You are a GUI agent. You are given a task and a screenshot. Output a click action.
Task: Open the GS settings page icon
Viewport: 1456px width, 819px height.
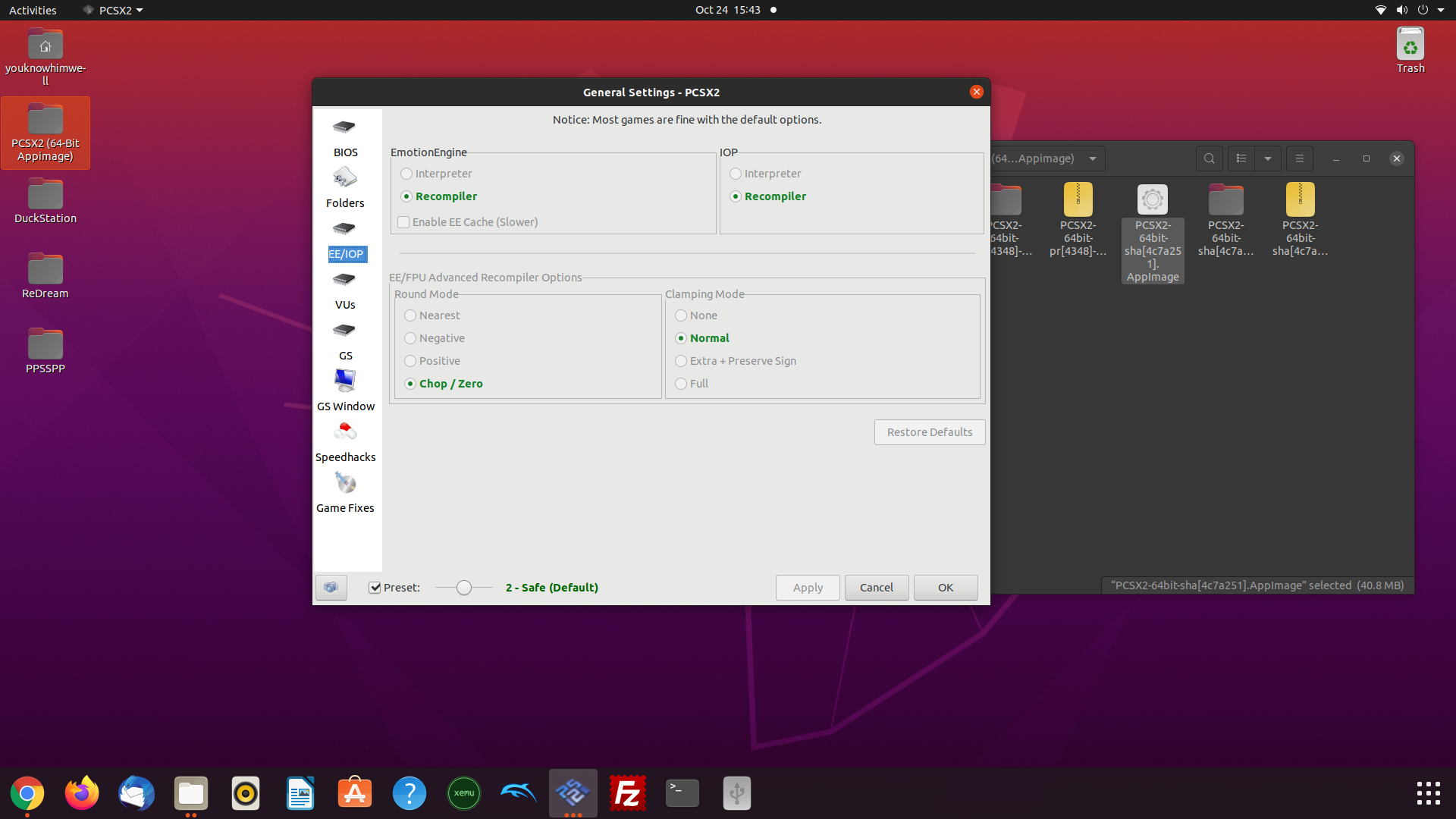(x=344, y=331)
